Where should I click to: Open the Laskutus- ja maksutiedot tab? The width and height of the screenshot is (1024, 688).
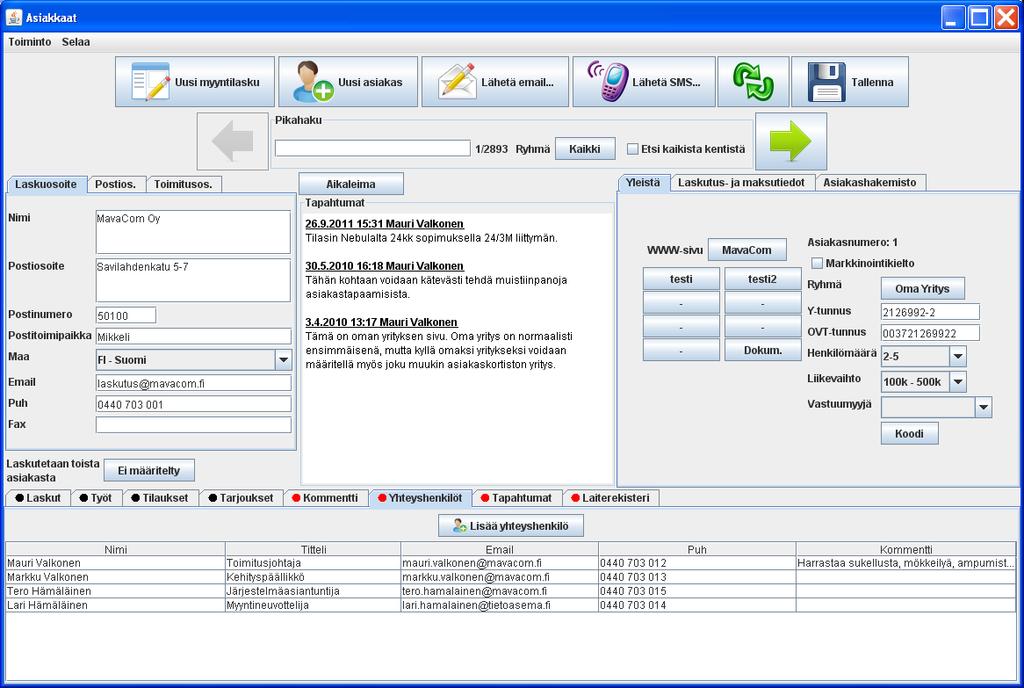[742, 183]
